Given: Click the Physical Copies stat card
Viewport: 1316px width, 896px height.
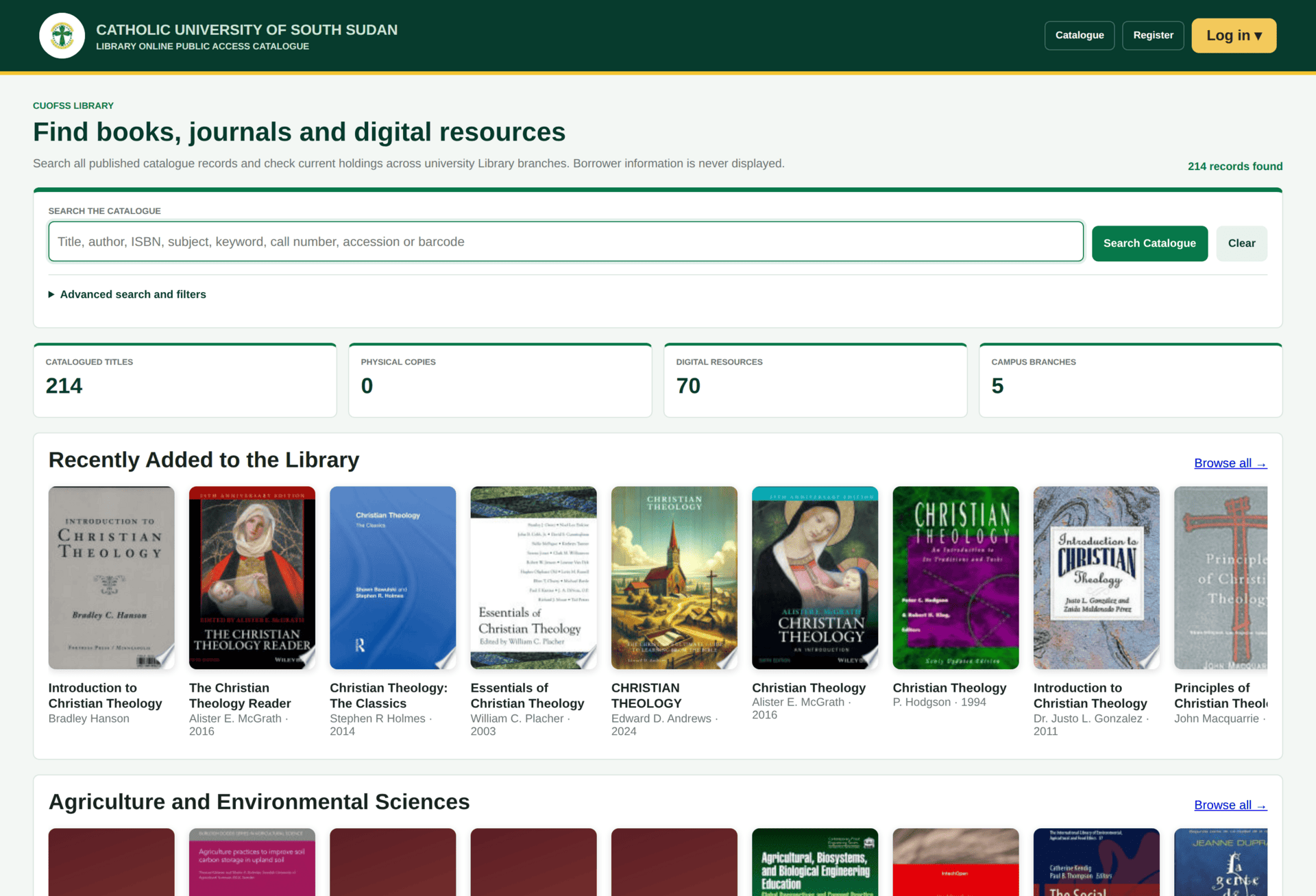Looking at the screenshot, I should pyautogui.click(x=500, y=380).
